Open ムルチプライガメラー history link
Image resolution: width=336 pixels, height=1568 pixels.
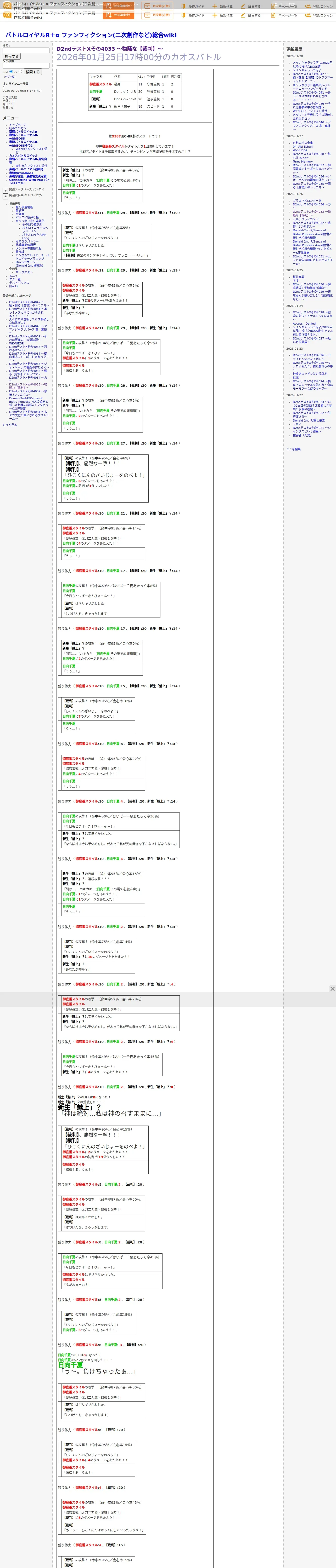point(307,219)
